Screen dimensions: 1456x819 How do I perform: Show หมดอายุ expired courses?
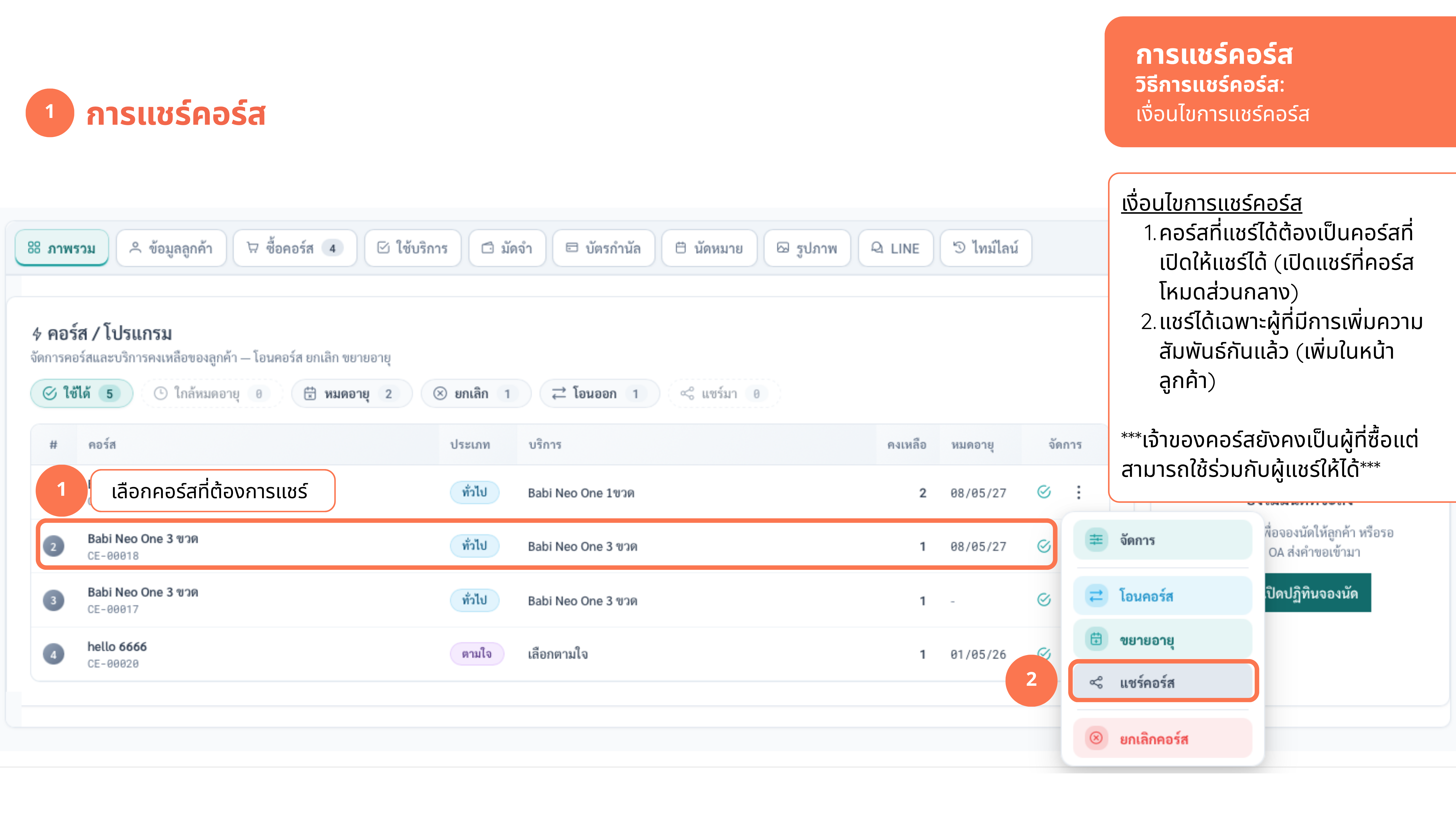coord(352,393)
